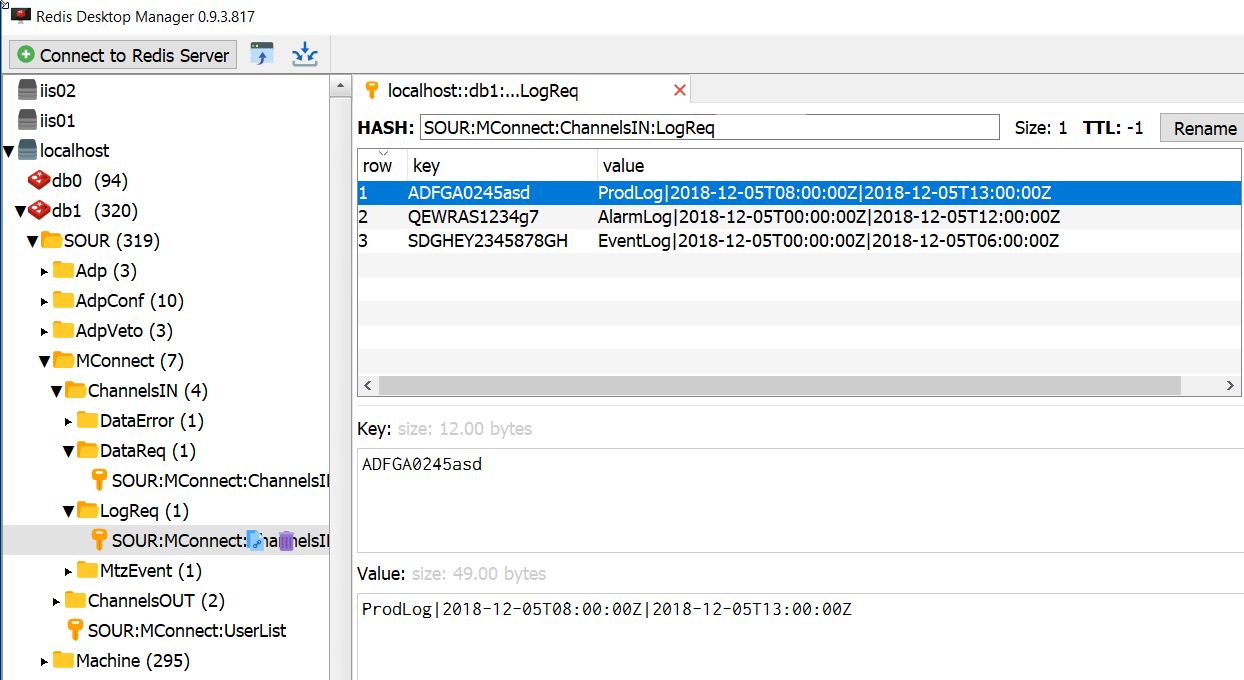Click the Adp folder icon
1244x680 pixels.
tap(63, 270)
